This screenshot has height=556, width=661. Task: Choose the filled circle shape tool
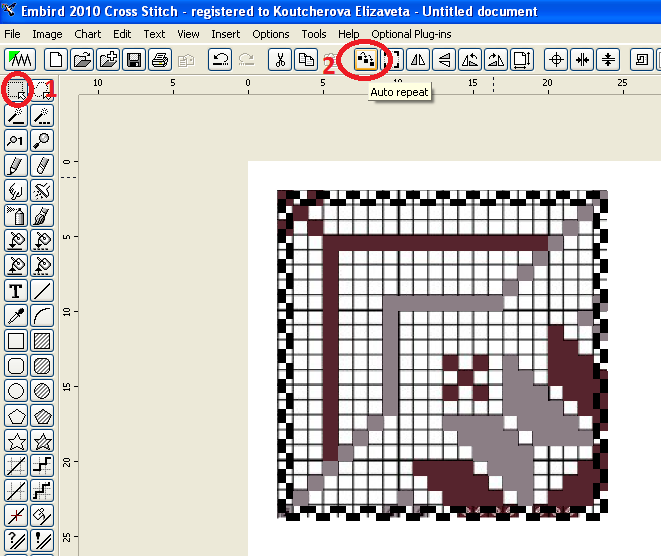tap(42, 391)
